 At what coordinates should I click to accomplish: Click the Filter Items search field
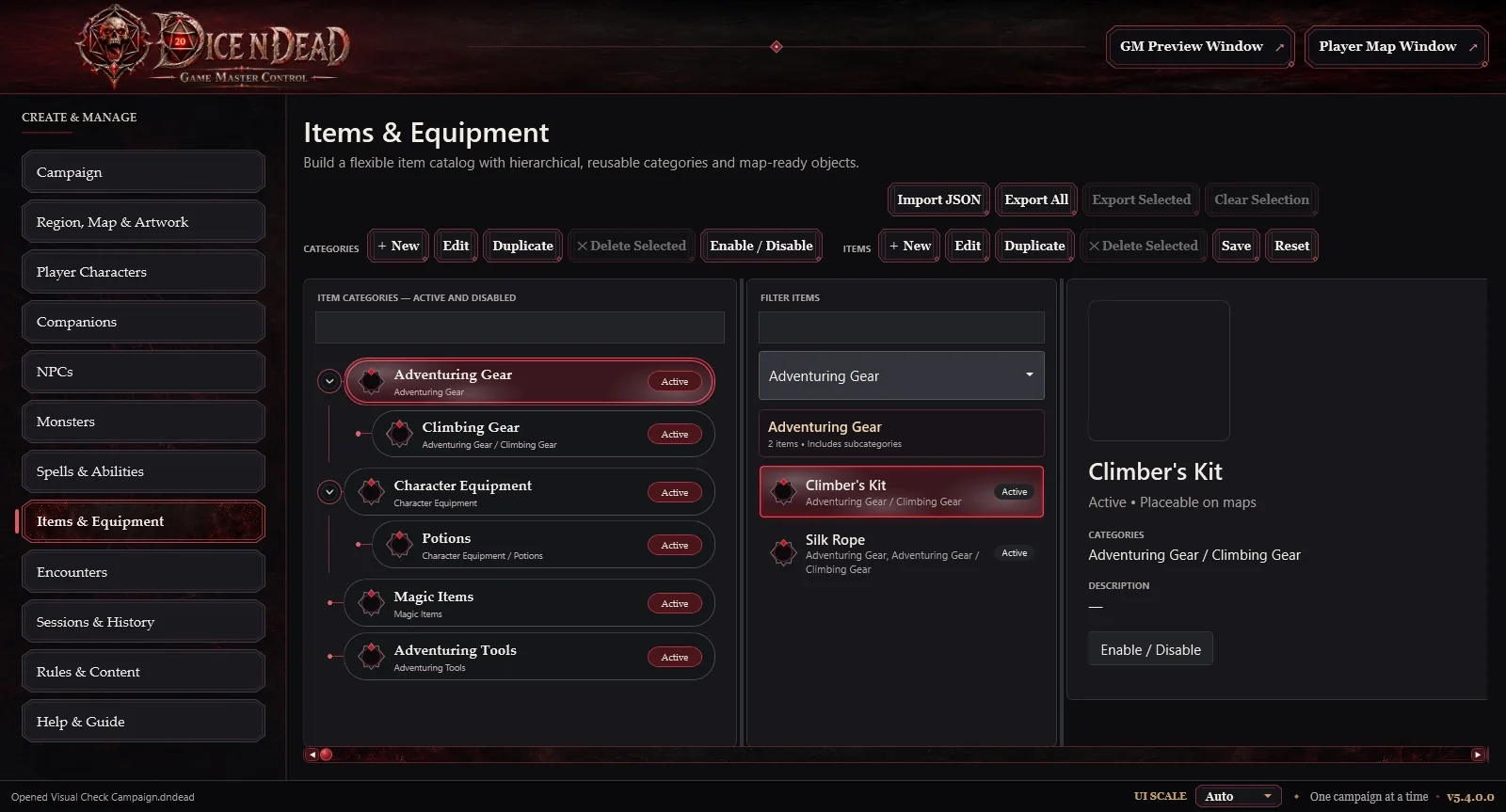902,327
